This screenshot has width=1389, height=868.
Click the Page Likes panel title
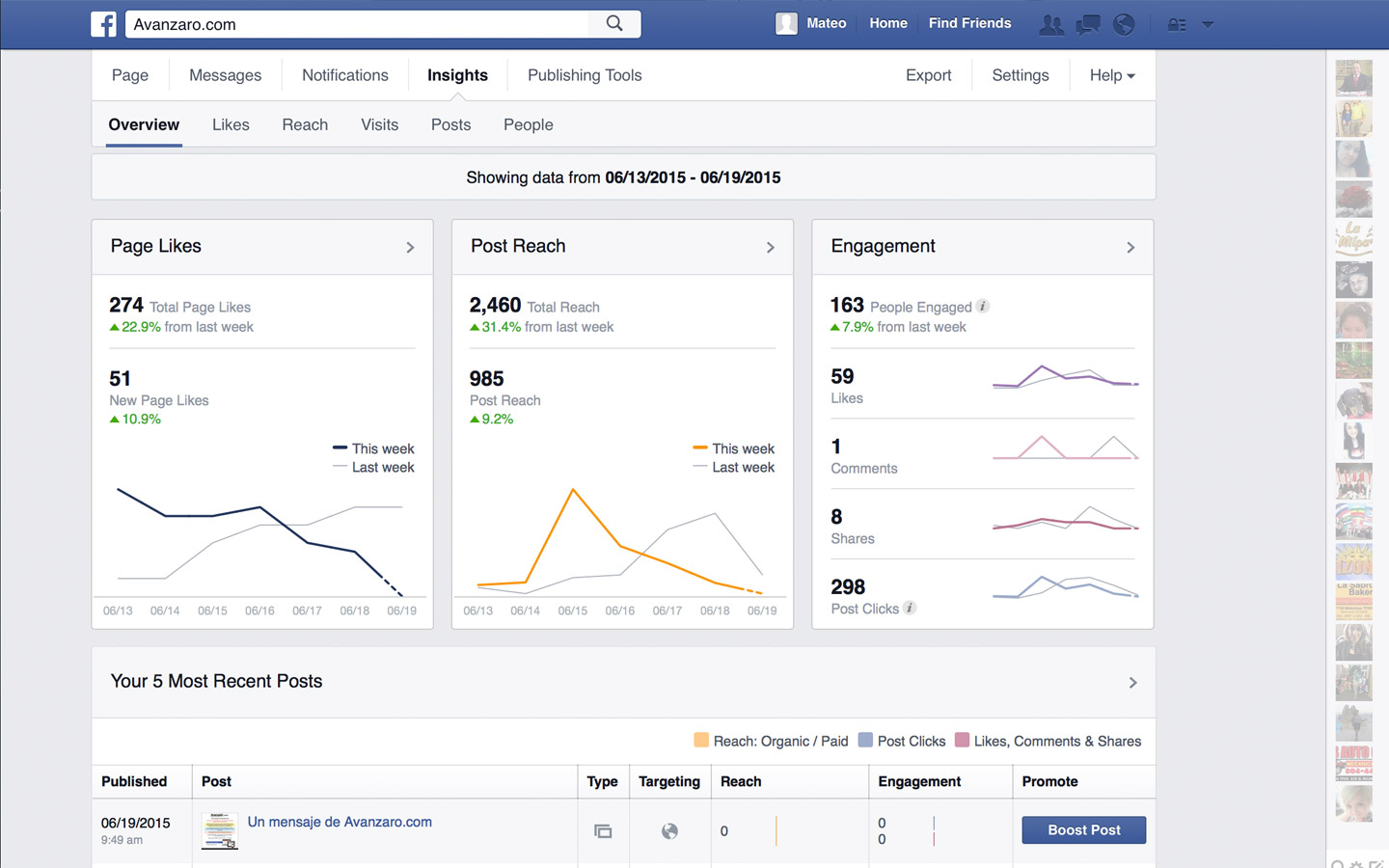pos(156,246)
